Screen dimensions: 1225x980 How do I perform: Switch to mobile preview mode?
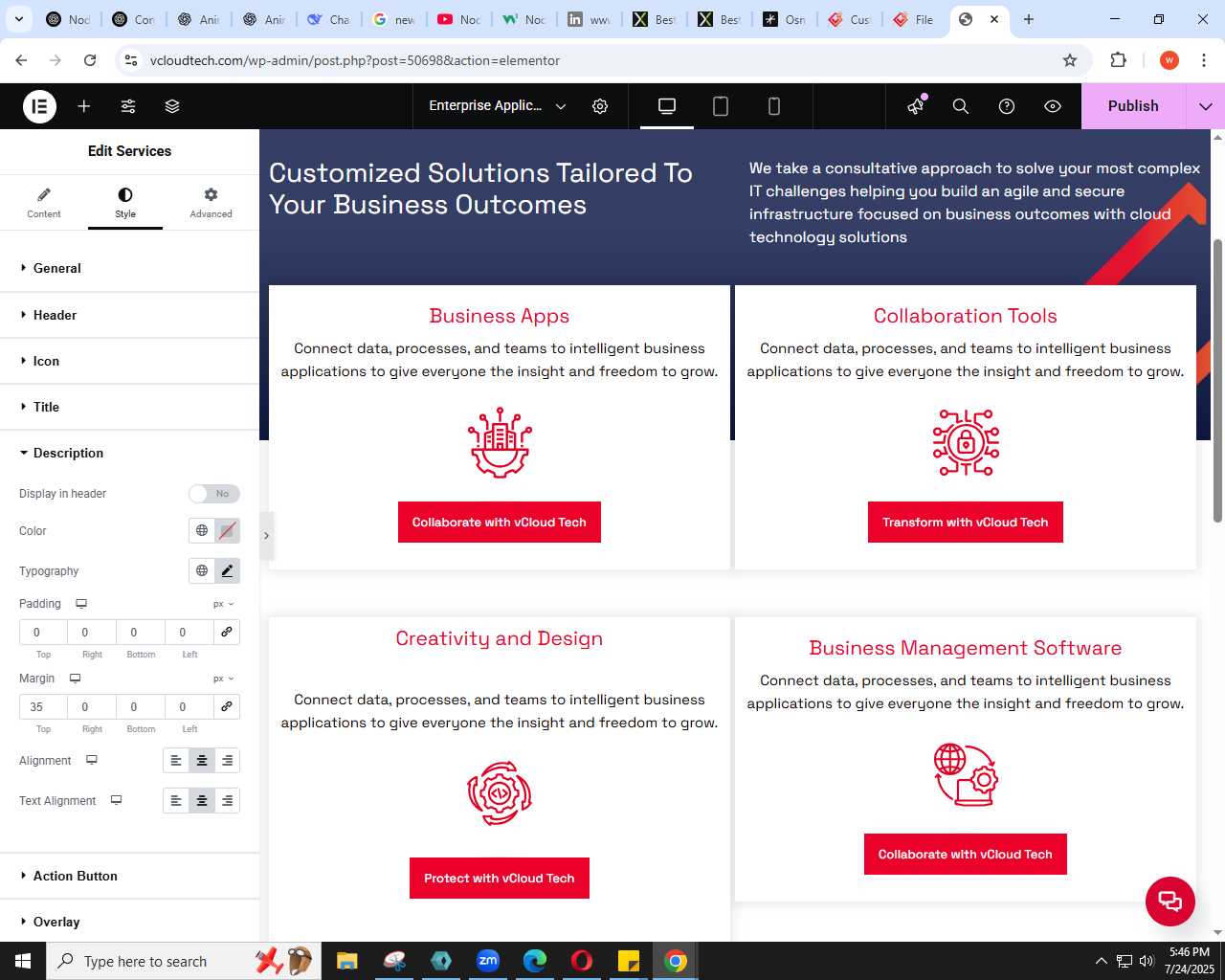pyautogui.click(x=774, y=106)
